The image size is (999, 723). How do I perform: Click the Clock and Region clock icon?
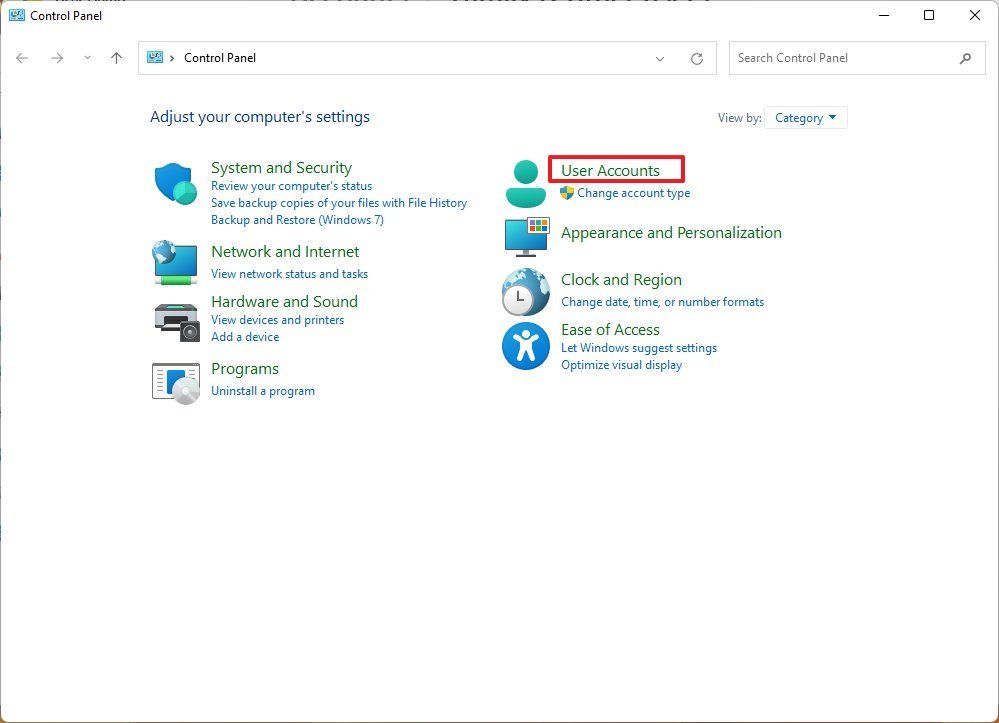coord(525,292)
